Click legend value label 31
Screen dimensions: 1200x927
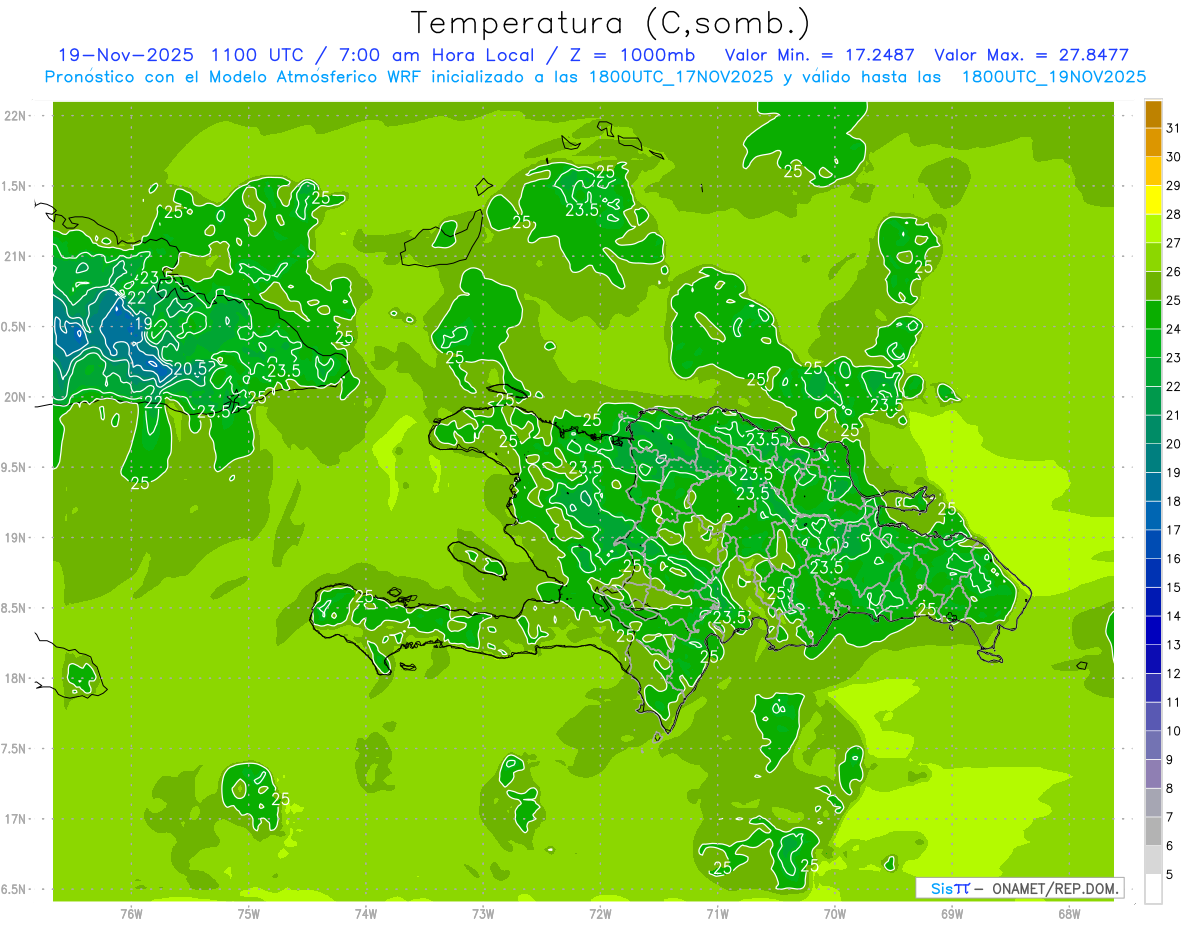tap(1174, 128)
